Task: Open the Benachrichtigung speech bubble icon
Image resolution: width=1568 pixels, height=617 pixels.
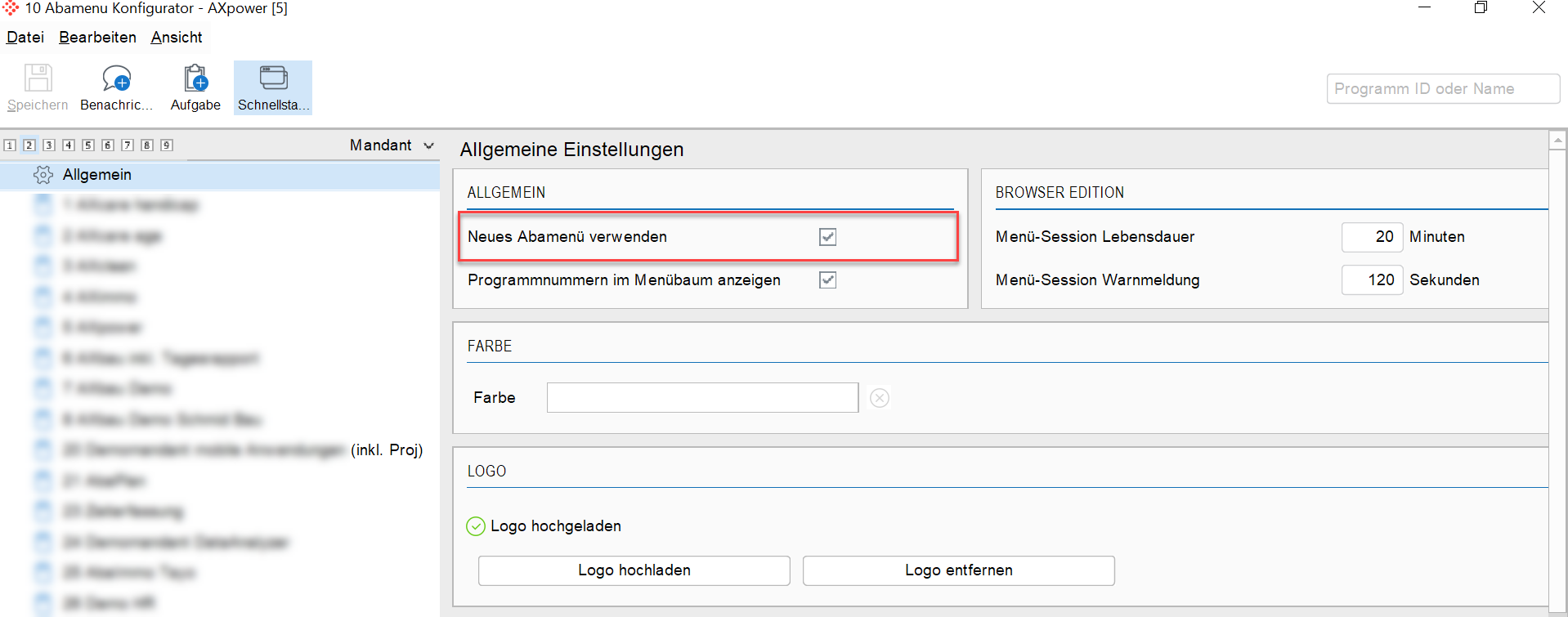Action: [116, 78]
